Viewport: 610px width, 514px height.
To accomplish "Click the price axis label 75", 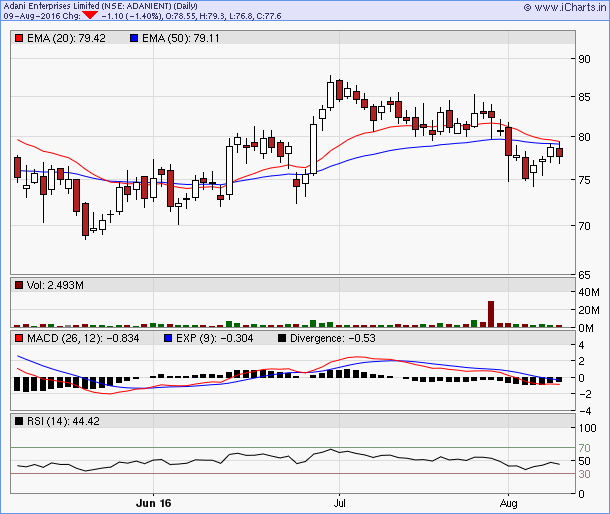I will tap(584, 180).
